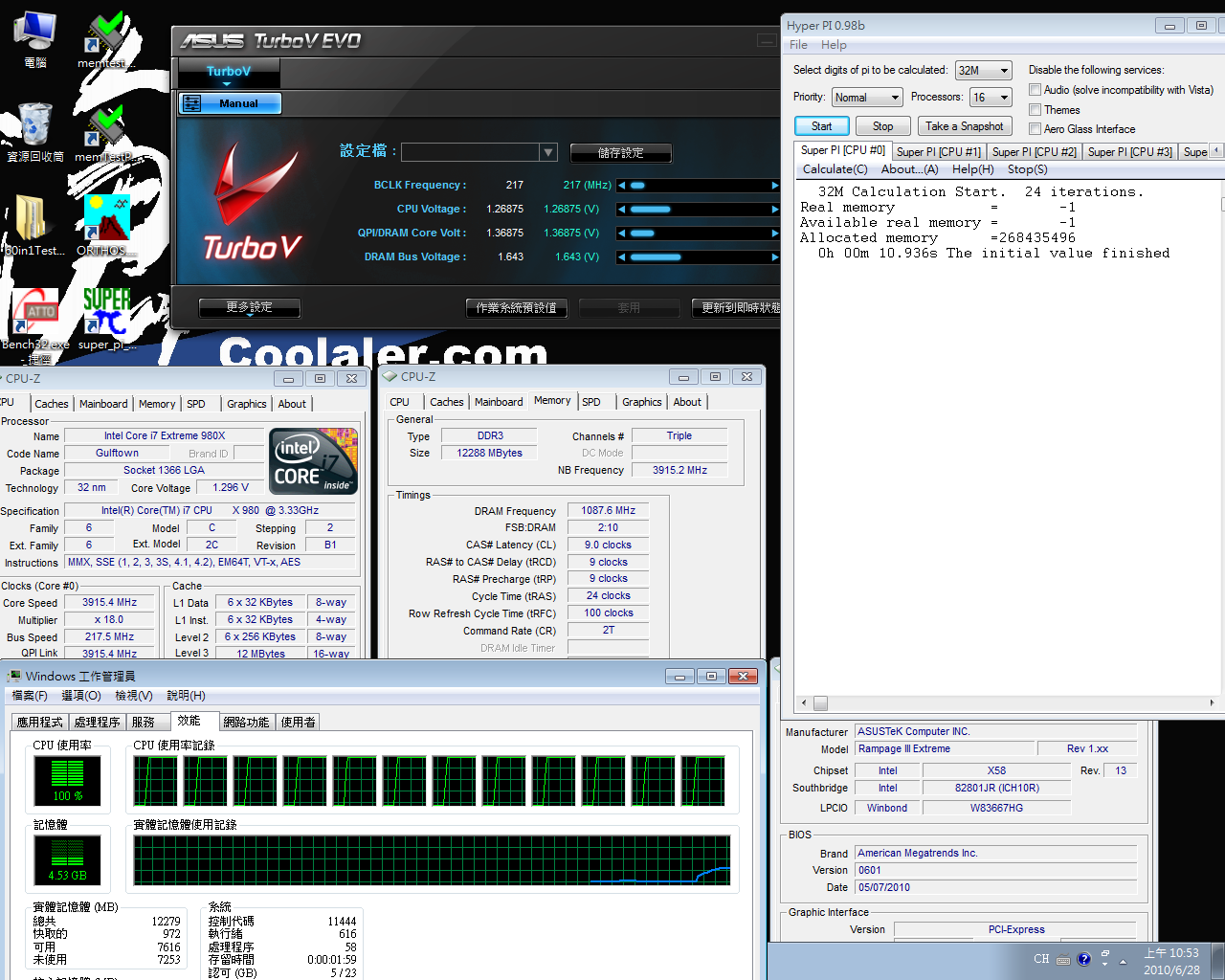Enable the Audio service checkbox in Hyper PI

tap(1035, 89)
